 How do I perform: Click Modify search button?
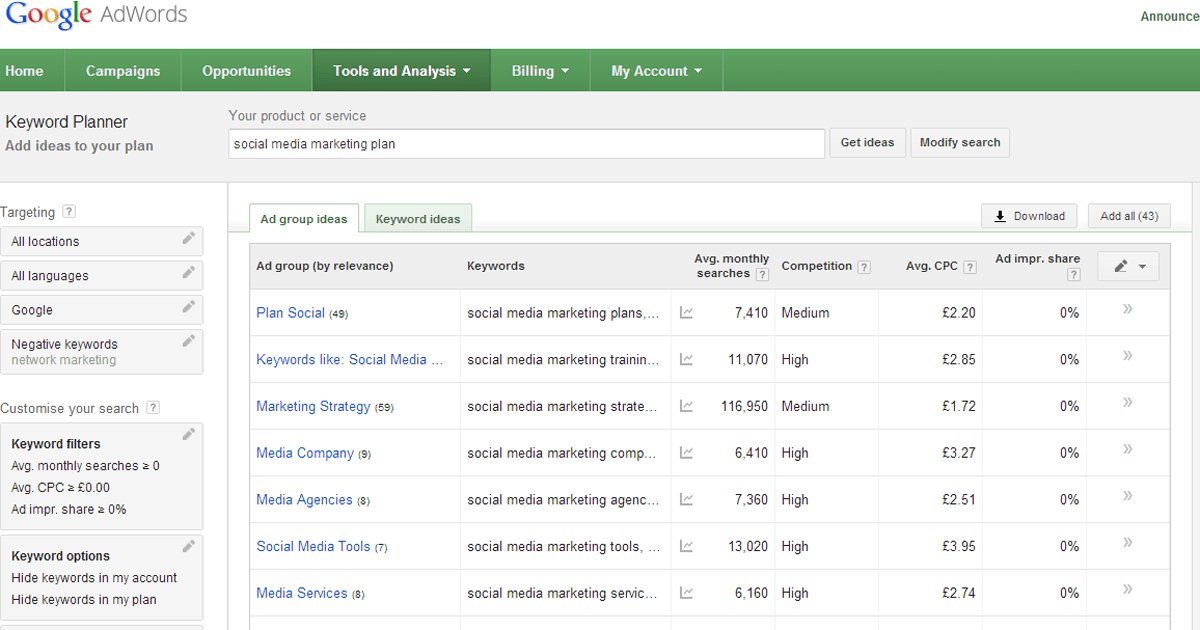coord(960,143)
